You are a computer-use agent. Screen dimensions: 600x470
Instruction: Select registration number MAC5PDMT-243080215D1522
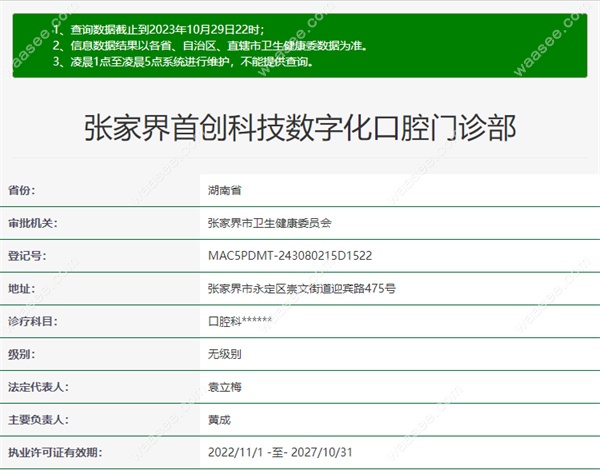[x=289, y=256]
